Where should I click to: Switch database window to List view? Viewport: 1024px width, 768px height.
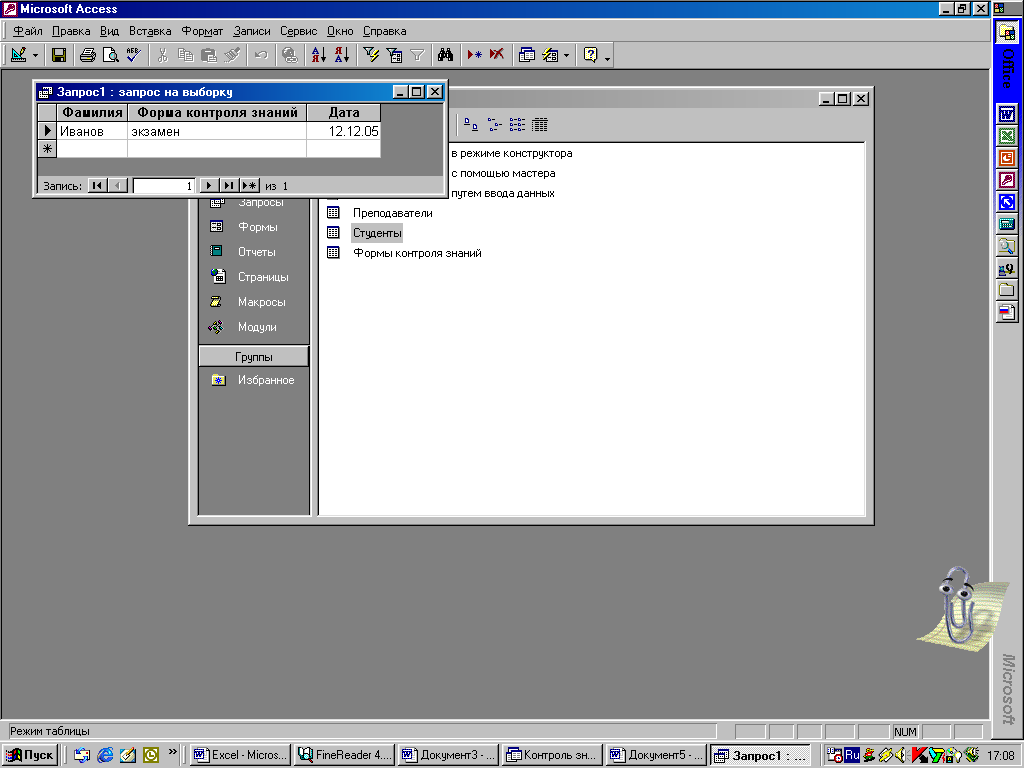coord(517,125)
